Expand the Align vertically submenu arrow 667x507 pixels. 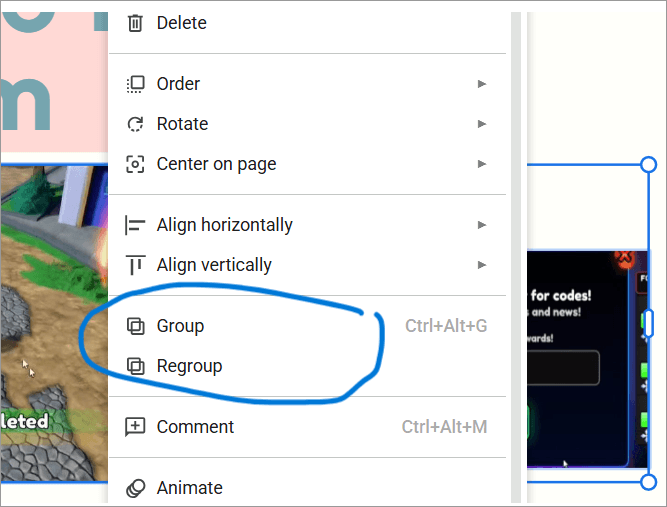(482, 265)
